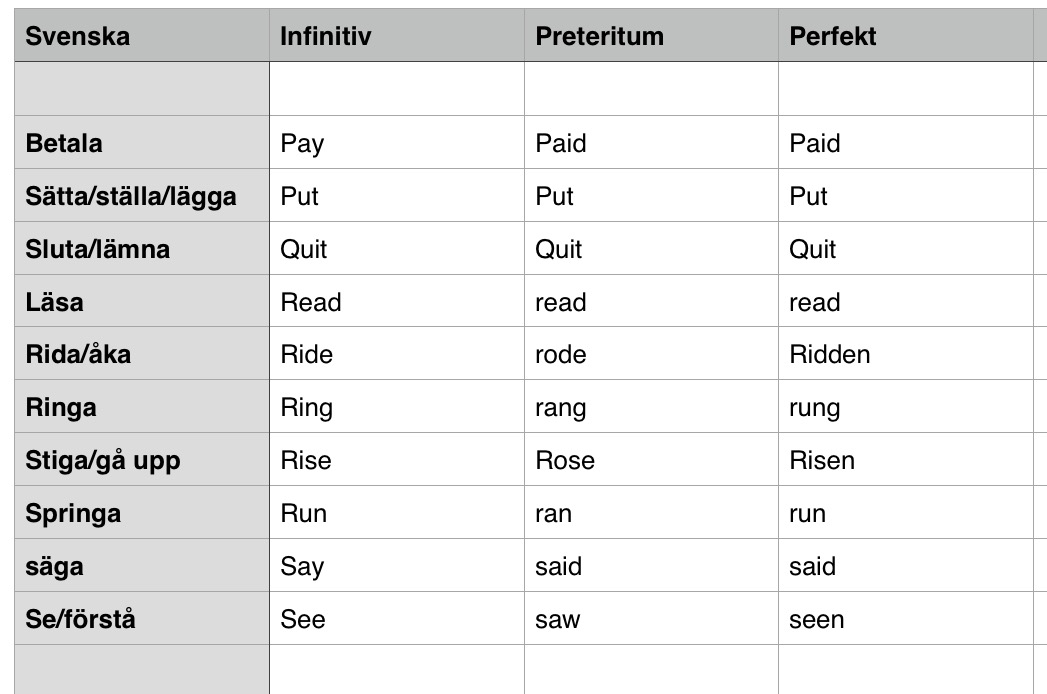This screenshot has width=1047, height=694.
Task: Click the cell containing seen
Action: pyautogui.click(x=905, y=618)
